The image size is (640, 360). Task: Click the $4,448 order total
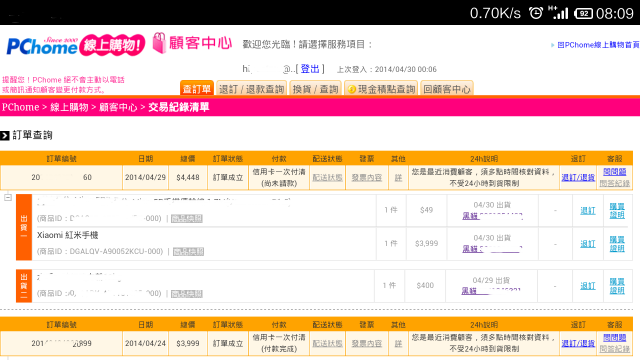(188, 178)
